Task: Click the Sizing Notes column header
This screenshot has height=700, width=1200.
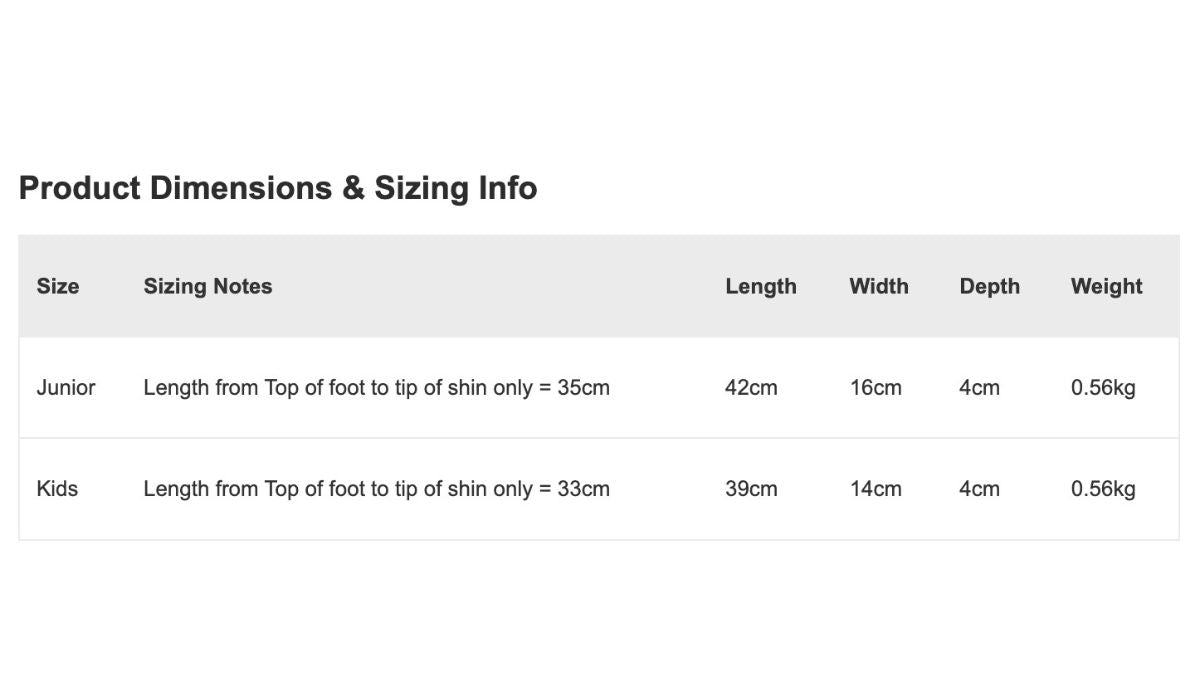Action: click(x=208, y=287)
